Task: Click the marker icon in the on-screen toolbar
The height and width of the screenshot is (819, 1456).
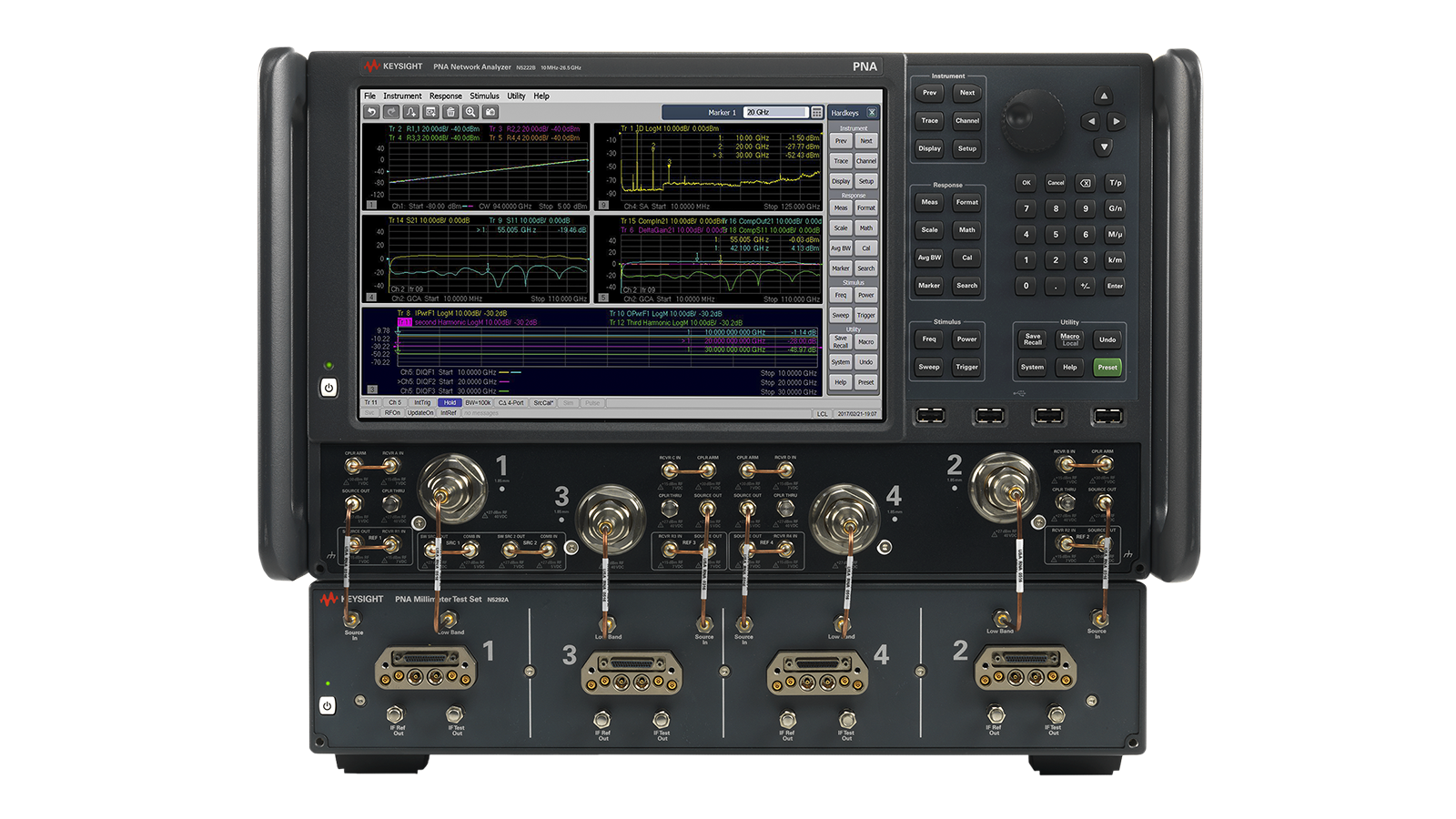Action: click(411, 112)
